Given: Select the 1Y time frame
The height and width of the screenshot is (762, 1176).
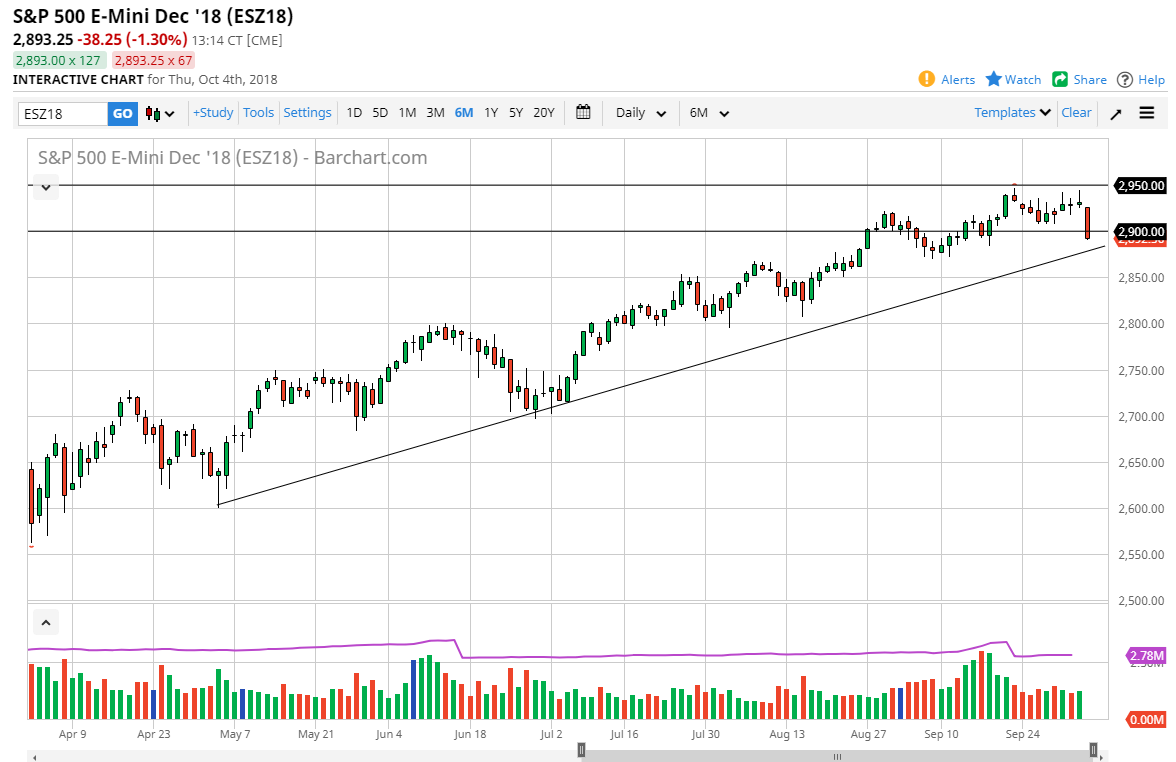Looking at the screenshot, I should pos(491,113).
